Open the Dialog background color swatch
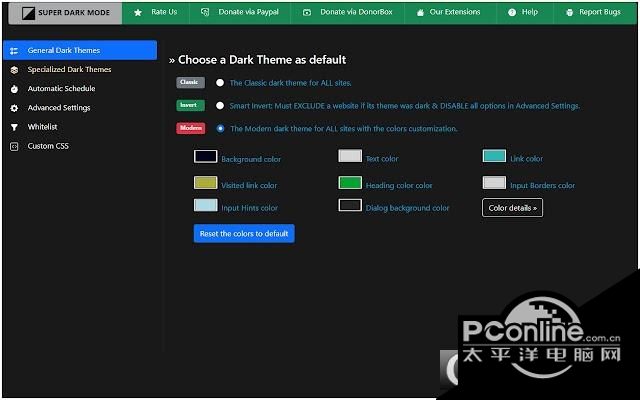The width and height of the screenshot is (640, 400). (x=350, y=205)
